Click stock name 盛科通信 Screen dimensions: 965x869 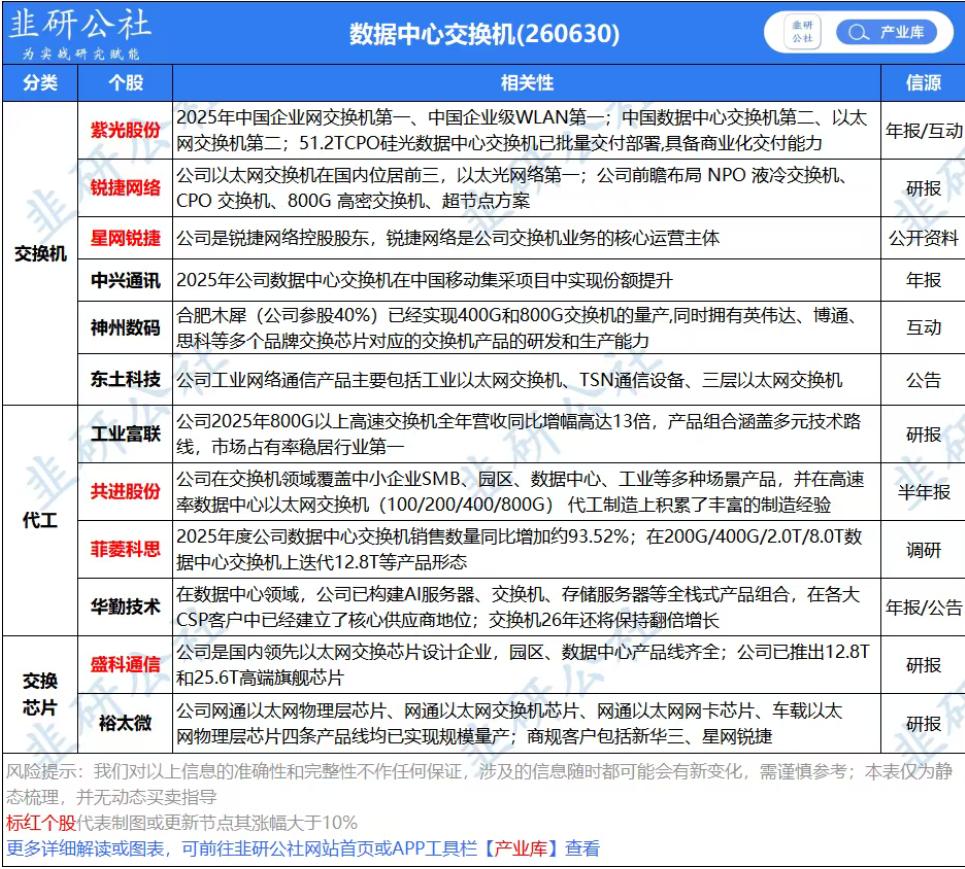click(x=125, y=665)
